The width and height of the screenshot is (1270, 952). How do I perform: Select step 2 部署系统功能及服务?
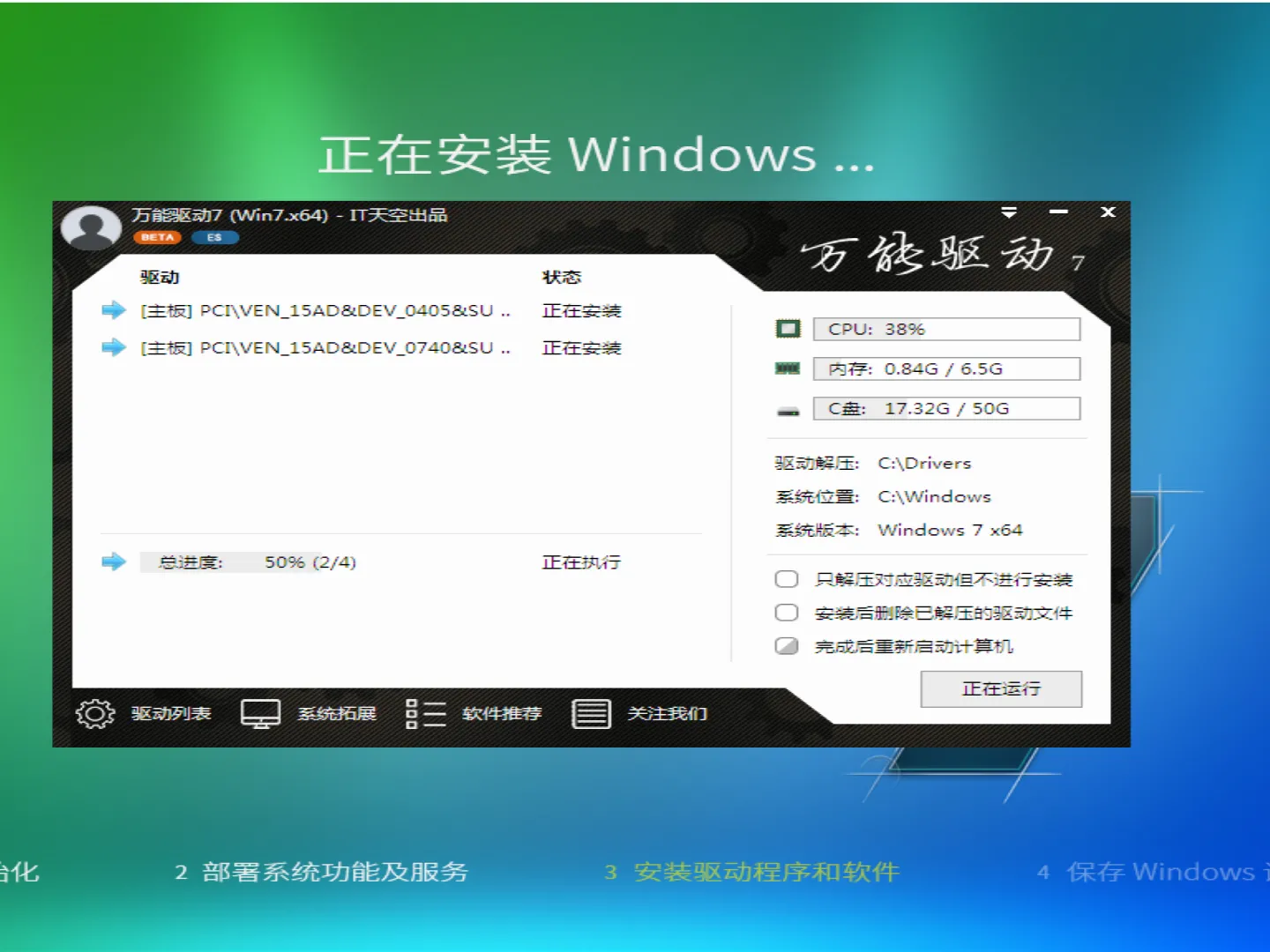(323, 871)
